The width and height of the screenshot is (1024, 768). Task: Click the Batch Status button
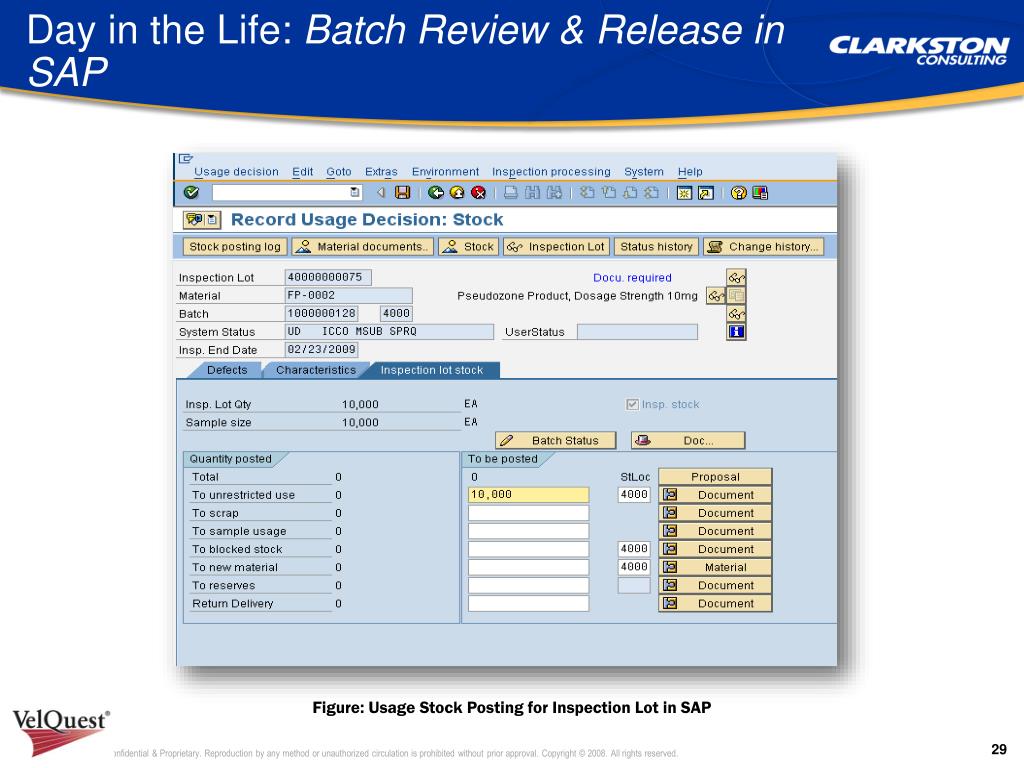[556, 441]
